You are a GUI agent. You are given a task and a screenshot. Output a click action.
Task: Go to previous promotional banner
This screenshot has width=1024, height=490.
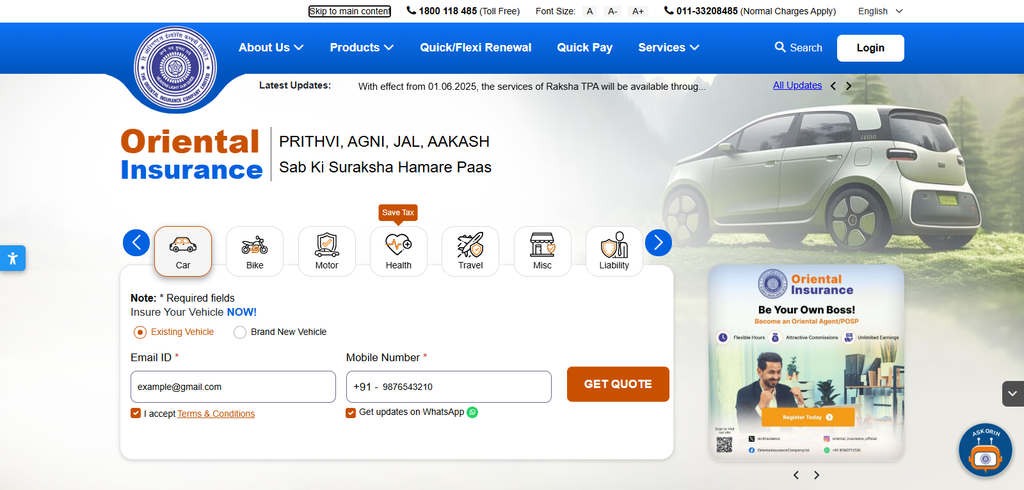point(795,475)
